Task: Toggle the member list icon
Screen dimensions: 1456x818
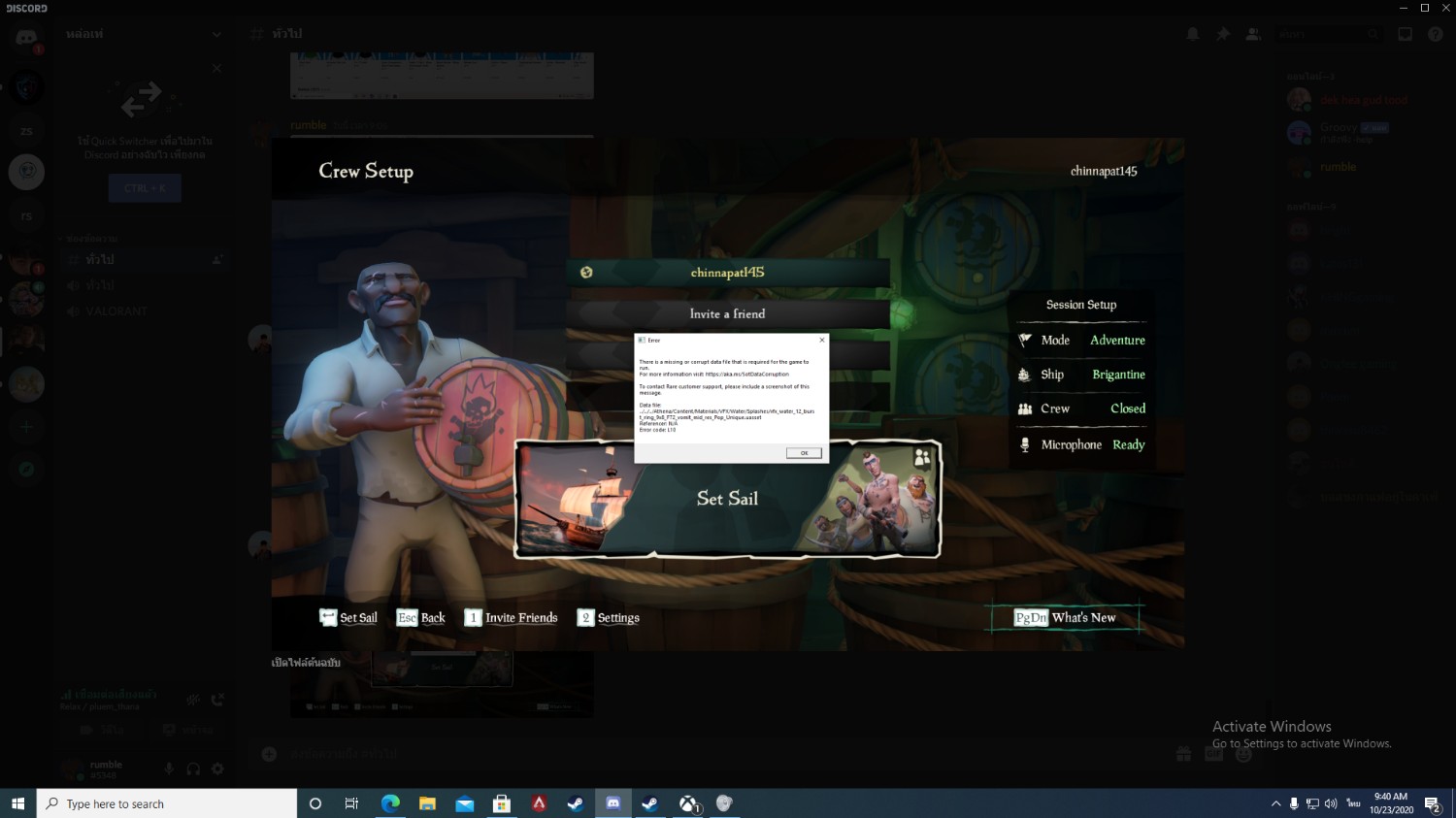Action: (1253, 34)
